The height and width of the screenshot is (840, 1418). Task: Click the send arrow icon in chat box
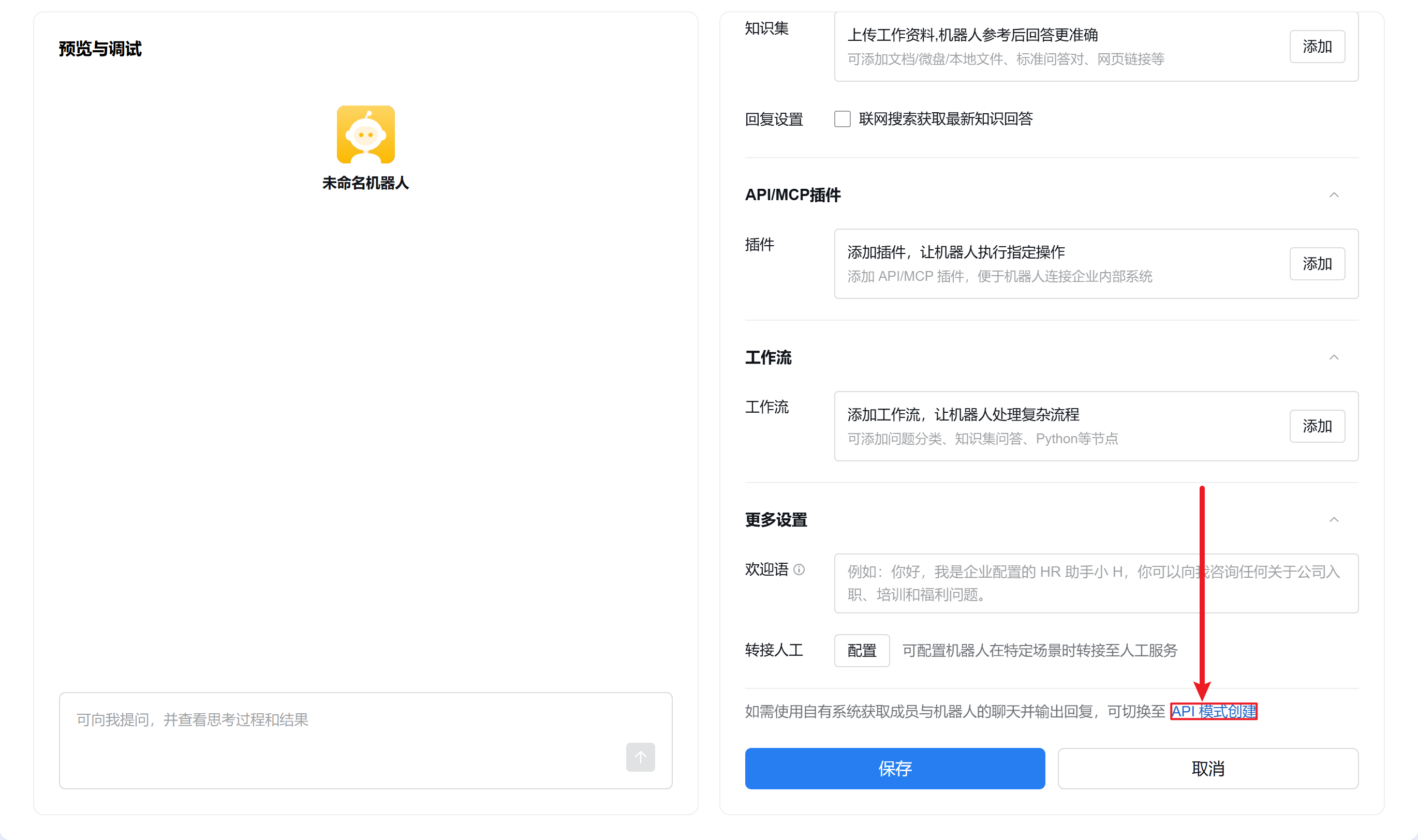[x=640, y=757]
